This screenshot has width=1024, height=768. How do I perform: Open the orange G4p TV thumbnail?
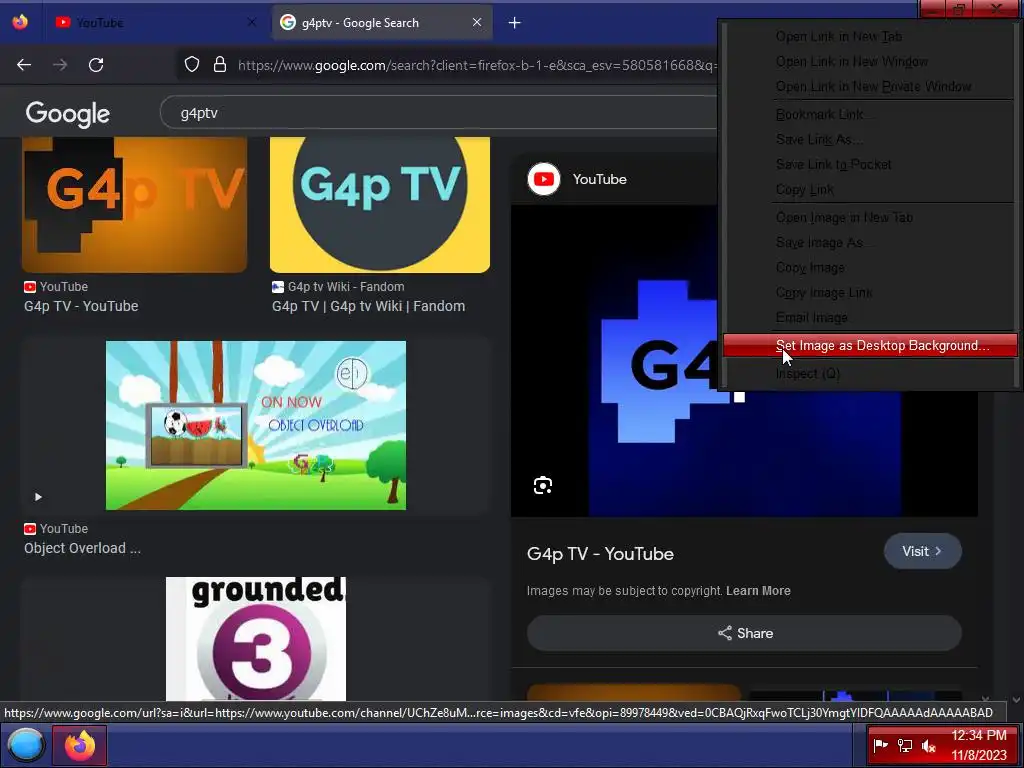coord(135,204)
